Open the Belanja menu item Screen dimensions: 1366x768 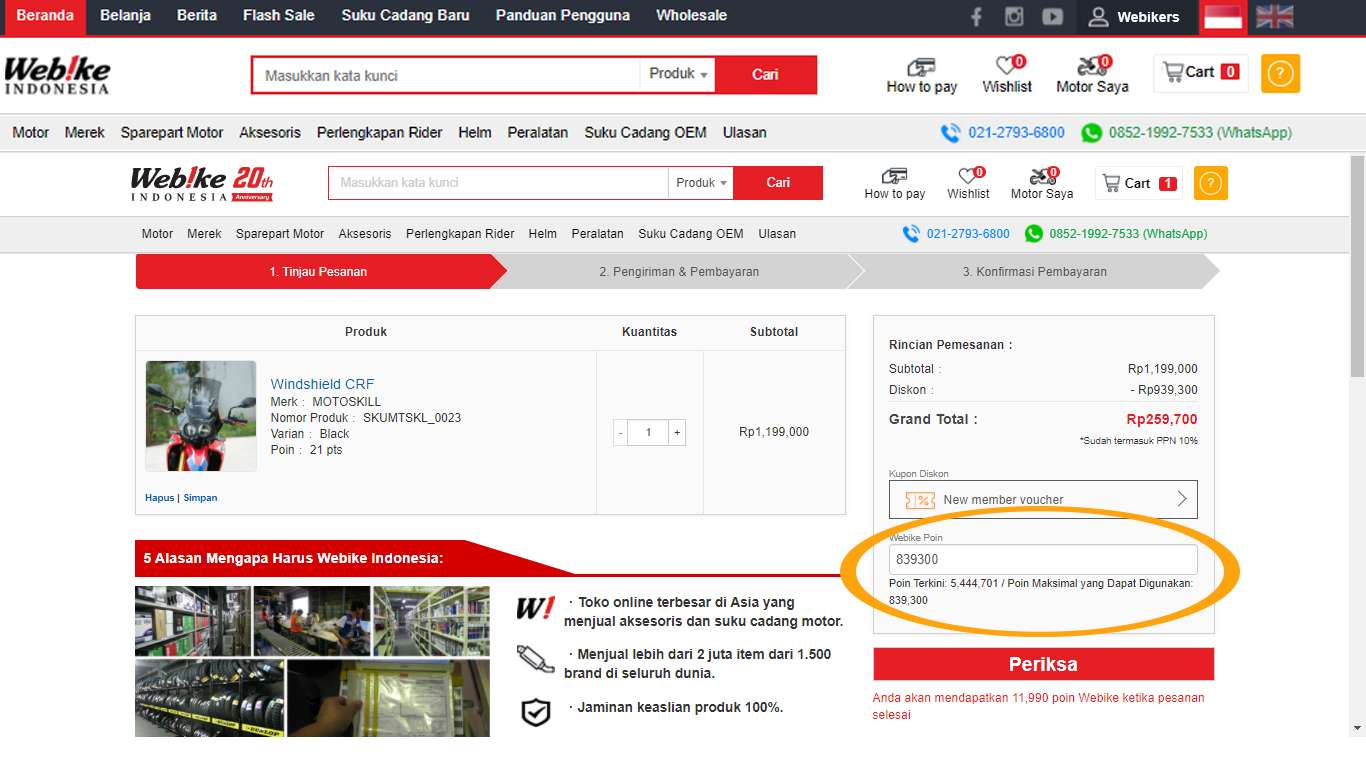coord(125,16)
